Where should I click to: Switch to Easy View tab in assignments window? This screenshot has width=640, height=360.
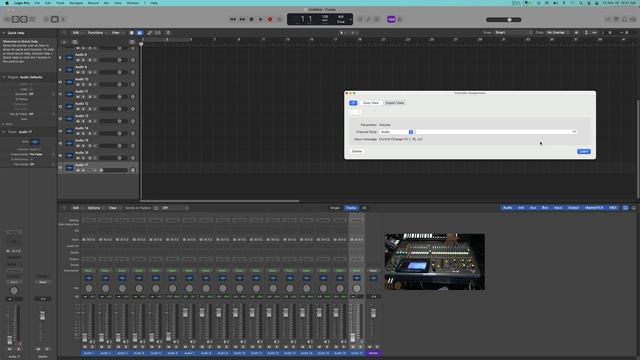coord(371,103)
